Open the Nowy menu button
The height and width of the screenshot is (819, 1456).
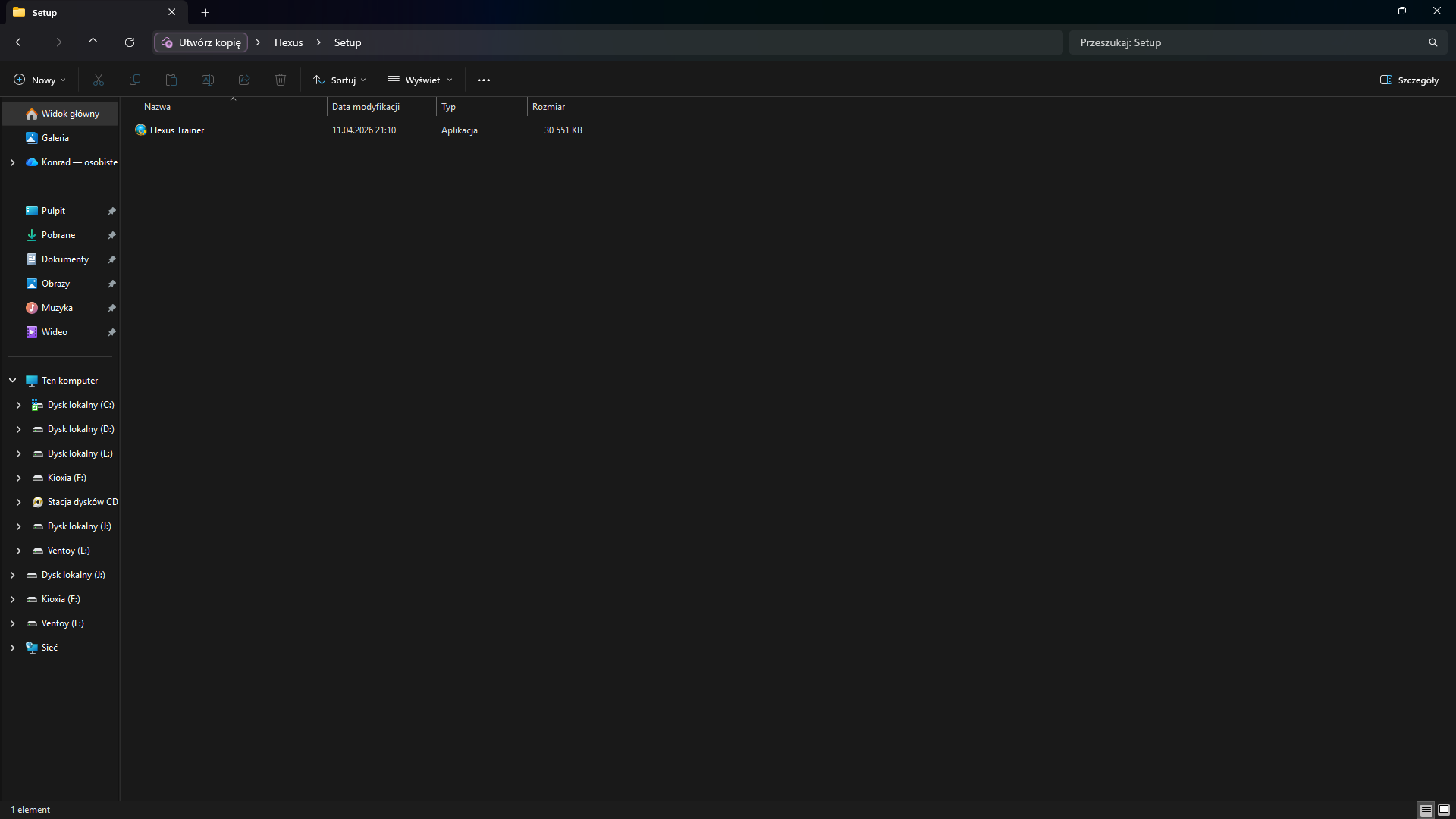point(39,80)
